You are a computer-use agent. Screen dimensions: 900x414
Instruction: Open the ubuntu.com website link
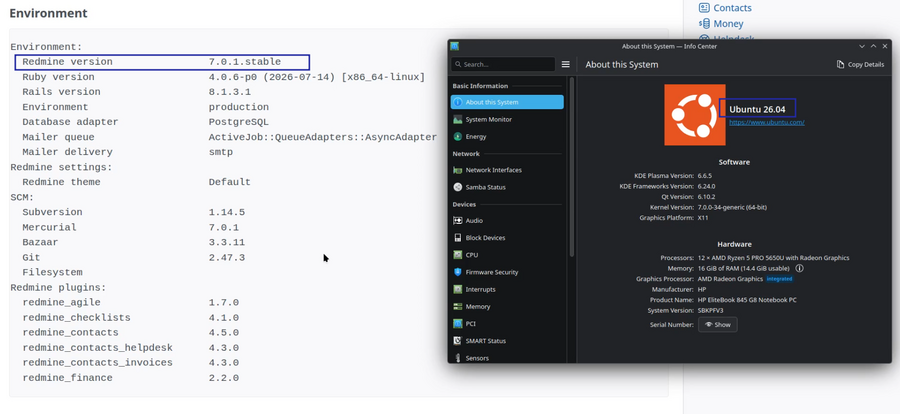point(766,122)
